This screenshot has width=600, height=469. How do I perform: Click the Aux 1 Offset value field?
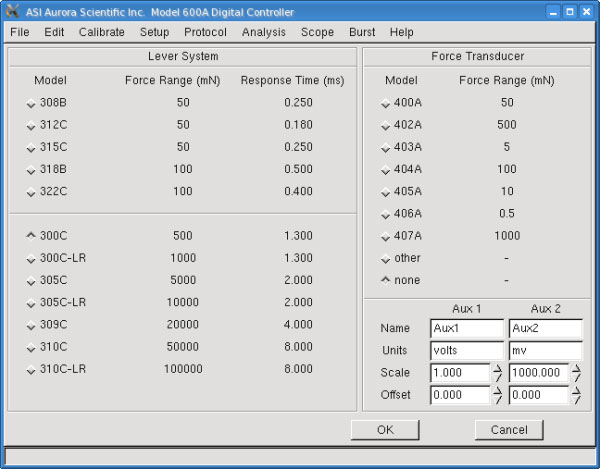pos(460,395)
